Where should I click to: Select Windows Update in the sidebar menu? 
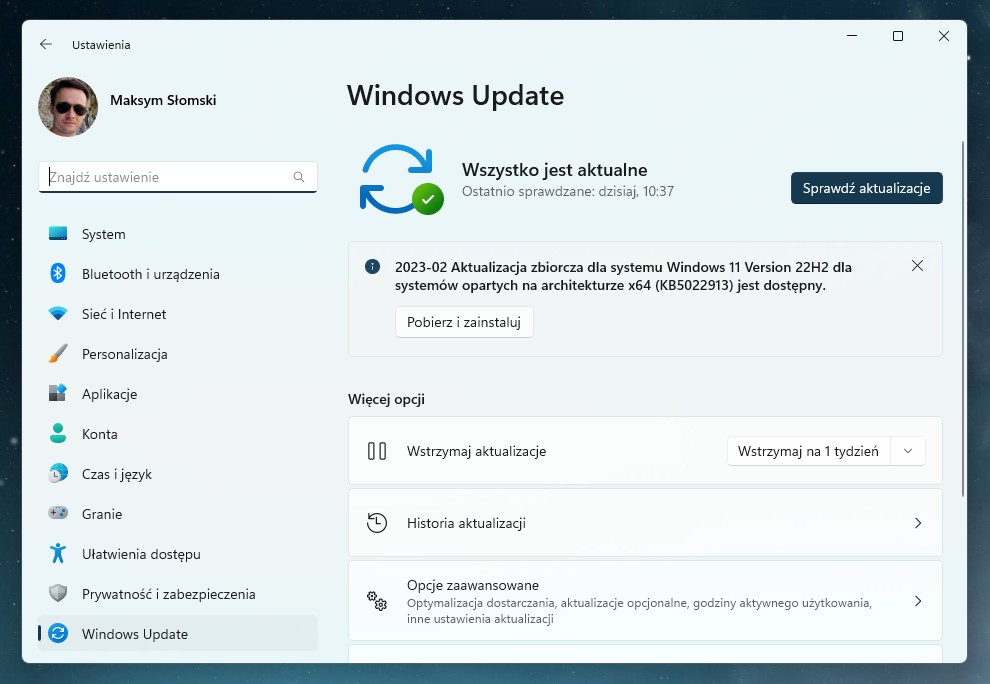(139, 634)
